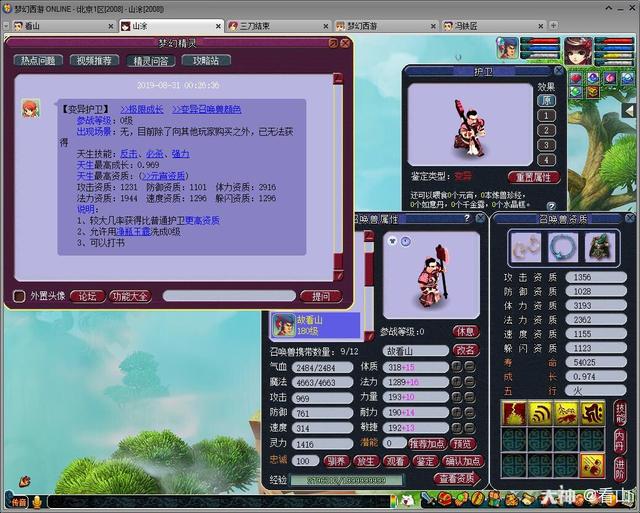Open the 梦幻西游 window tab

[x=385, y=26]
